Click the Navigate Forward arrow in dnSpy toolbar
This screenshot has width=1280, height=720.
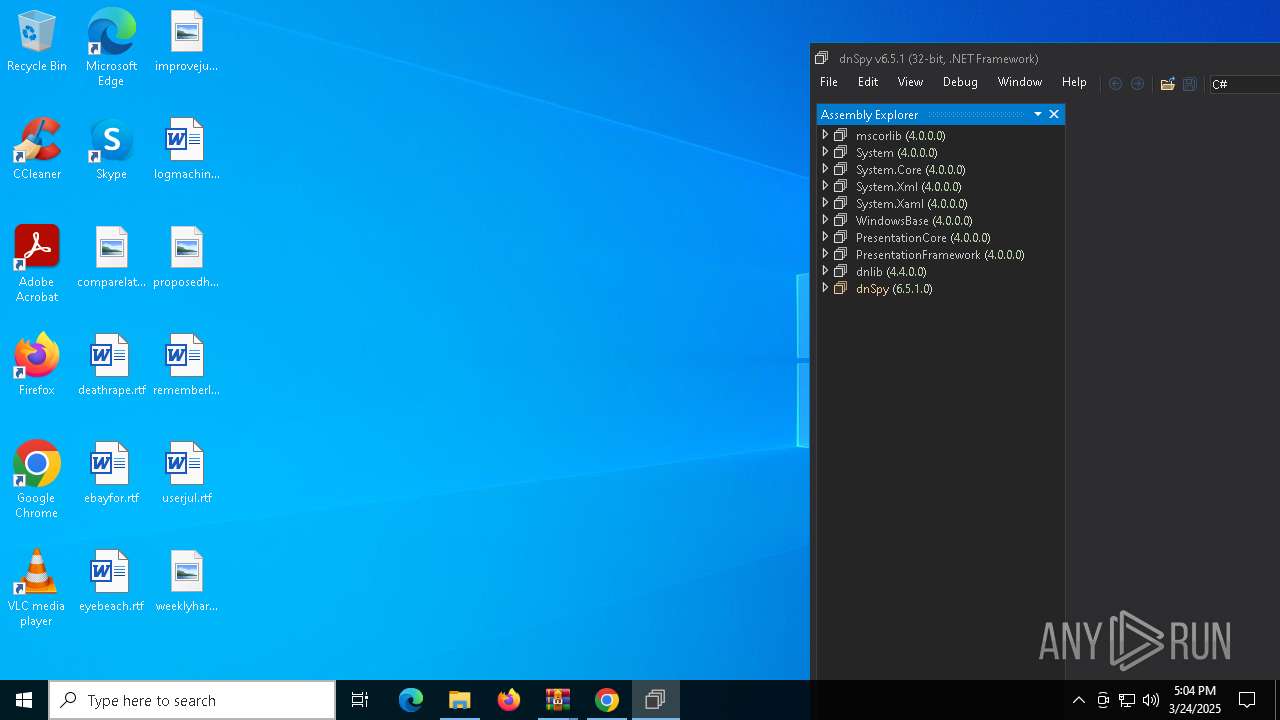point(1137,84)
